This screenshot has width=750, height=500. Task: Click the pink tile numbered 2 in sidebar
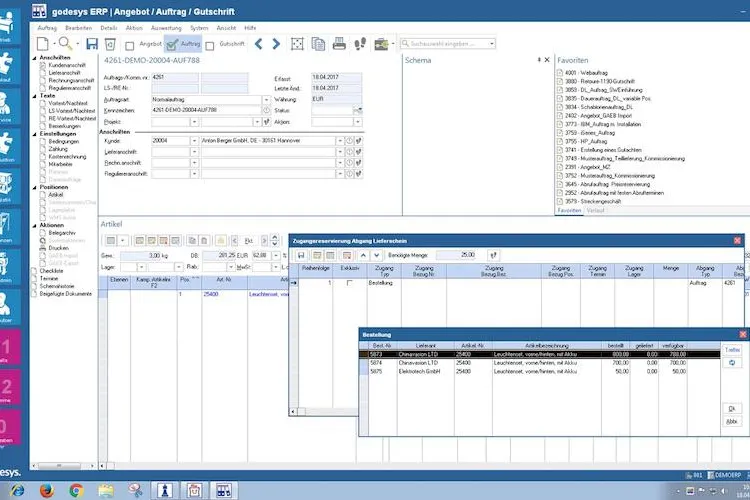pyautogui.click(x=10, y=388)
